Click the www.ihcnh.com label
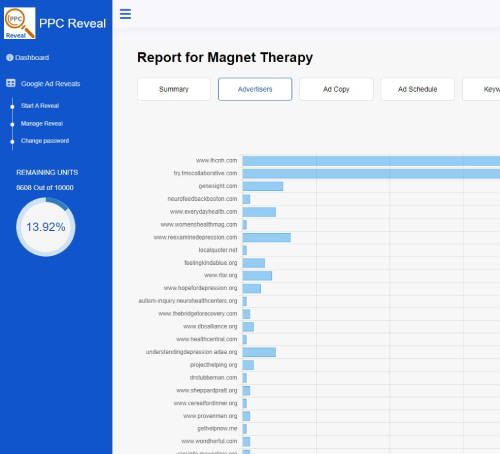The image size is (500, 454). click(x=217, y=161)
